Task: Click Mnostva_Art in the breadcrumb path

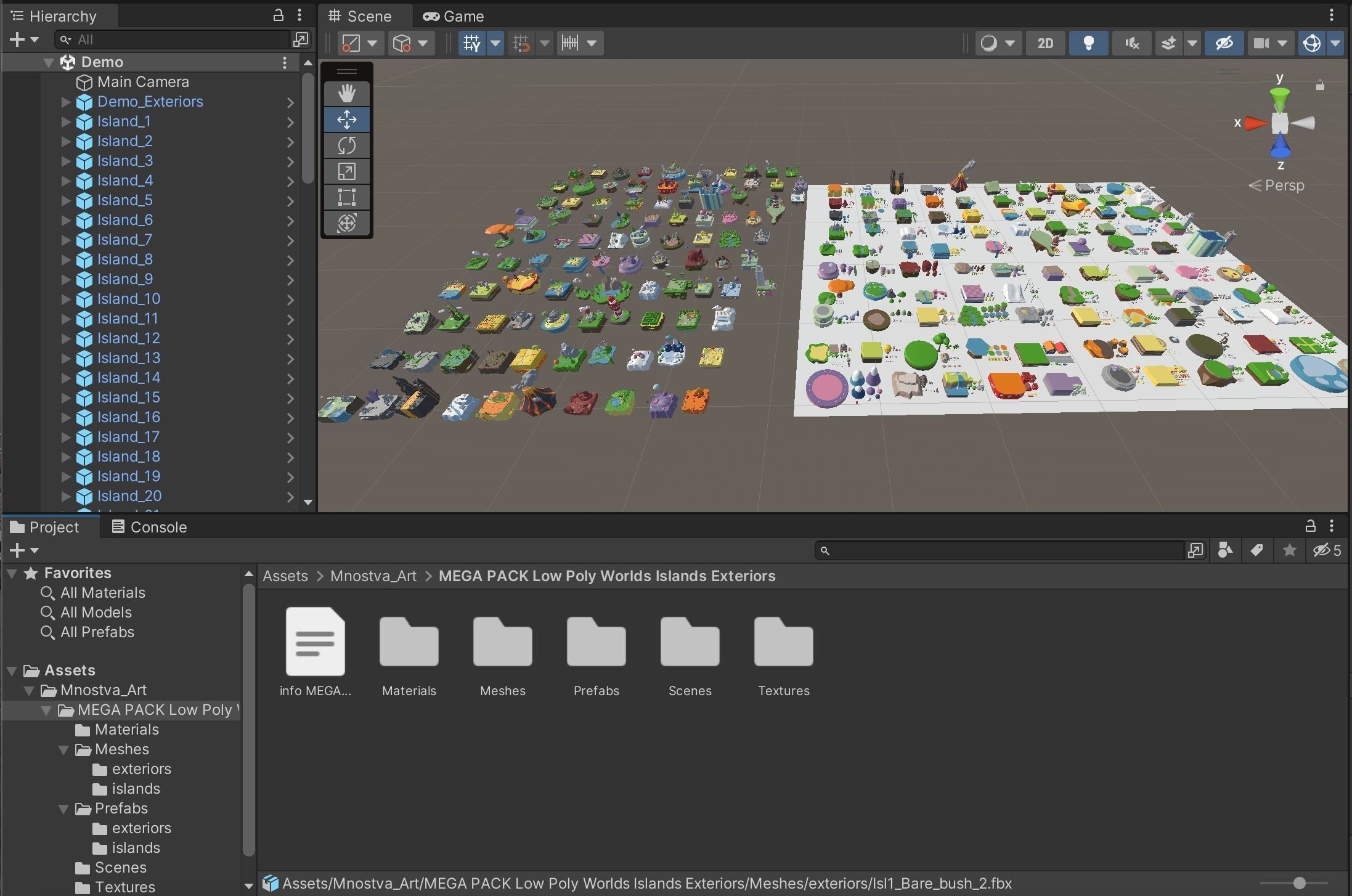Action: click(x=373, y=576)
